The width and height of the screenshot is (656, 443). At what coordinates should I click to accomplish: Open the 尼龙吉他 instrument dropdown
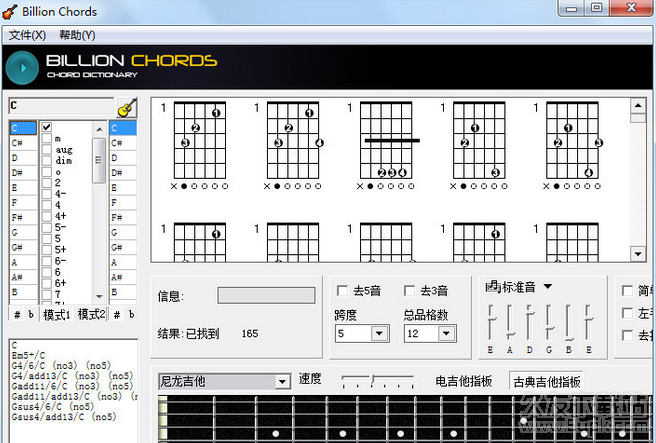[282, 382]
